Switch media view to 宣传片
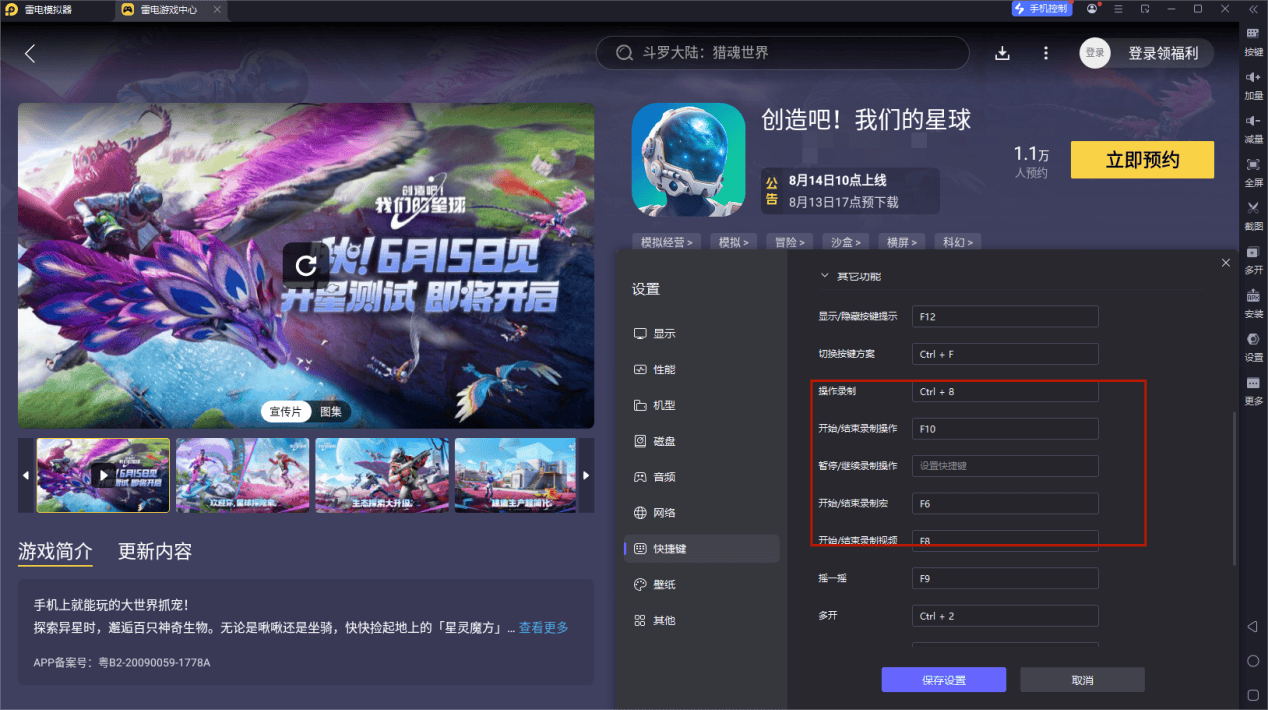Image resolution: width=1268 pixels, height=710 pixels. 286,411
